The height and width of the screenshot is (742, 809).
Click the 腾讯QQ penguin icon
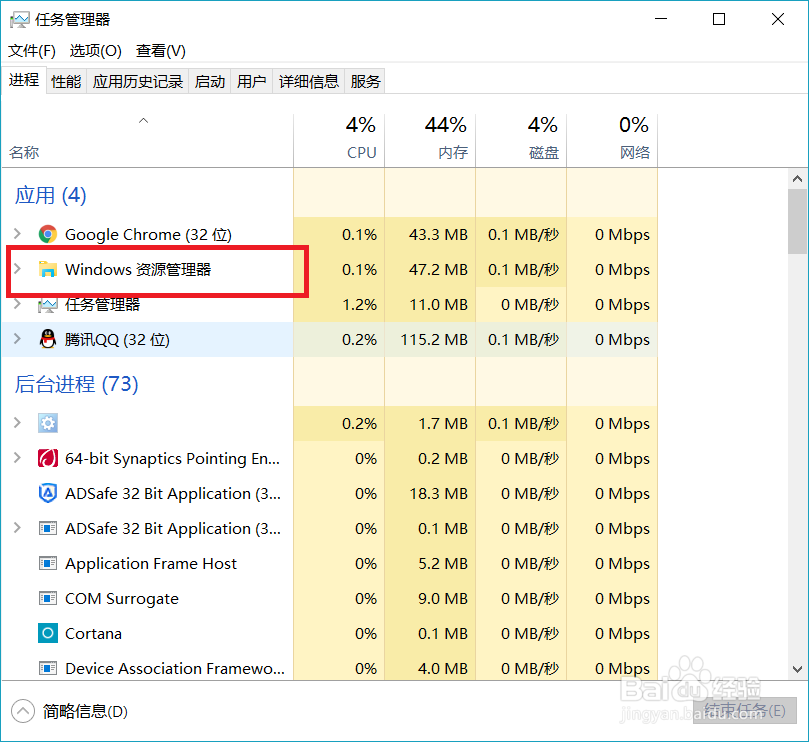coord(47,339)
